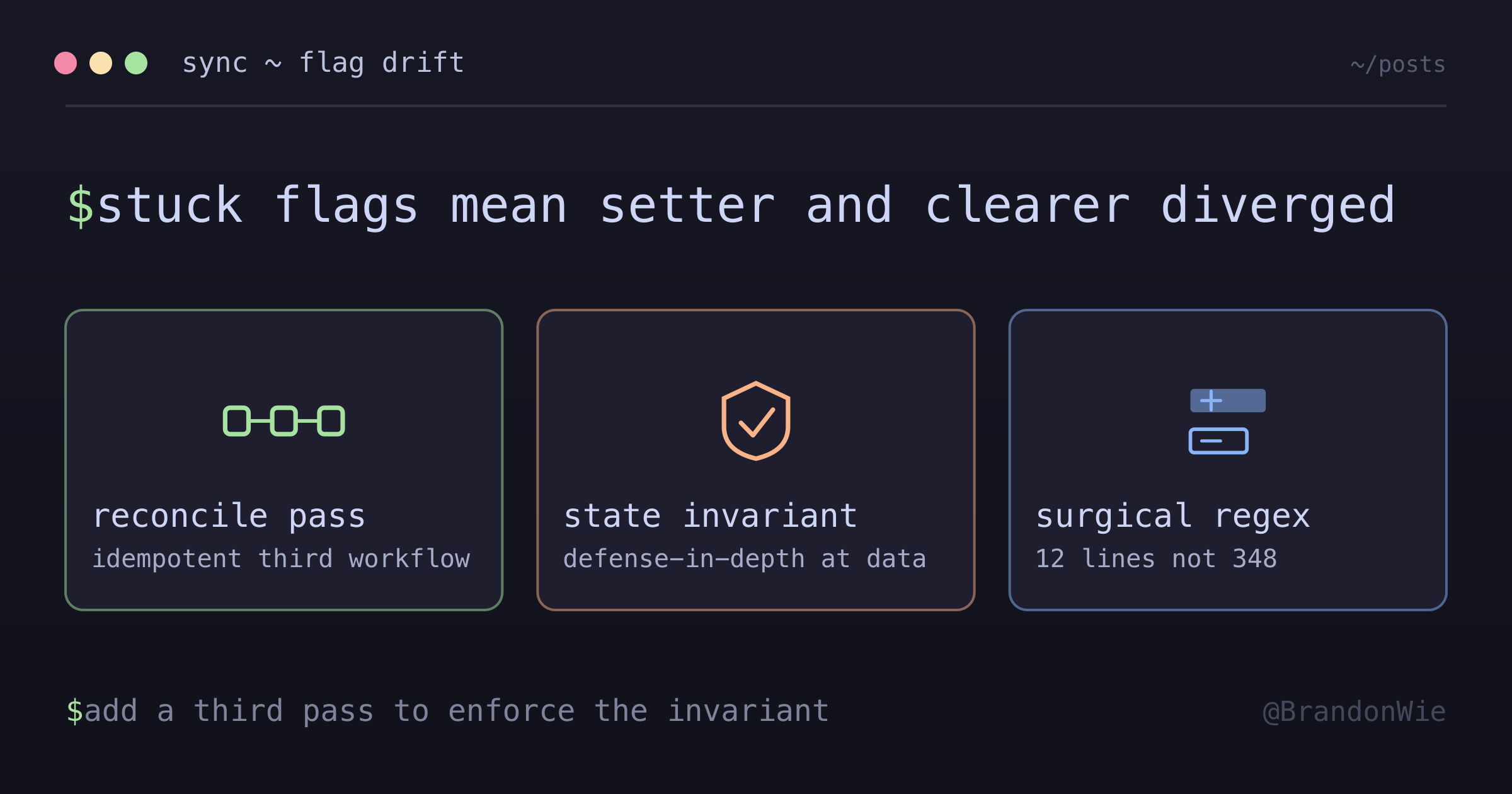Click the pink close dot

[x=66, y=63]
